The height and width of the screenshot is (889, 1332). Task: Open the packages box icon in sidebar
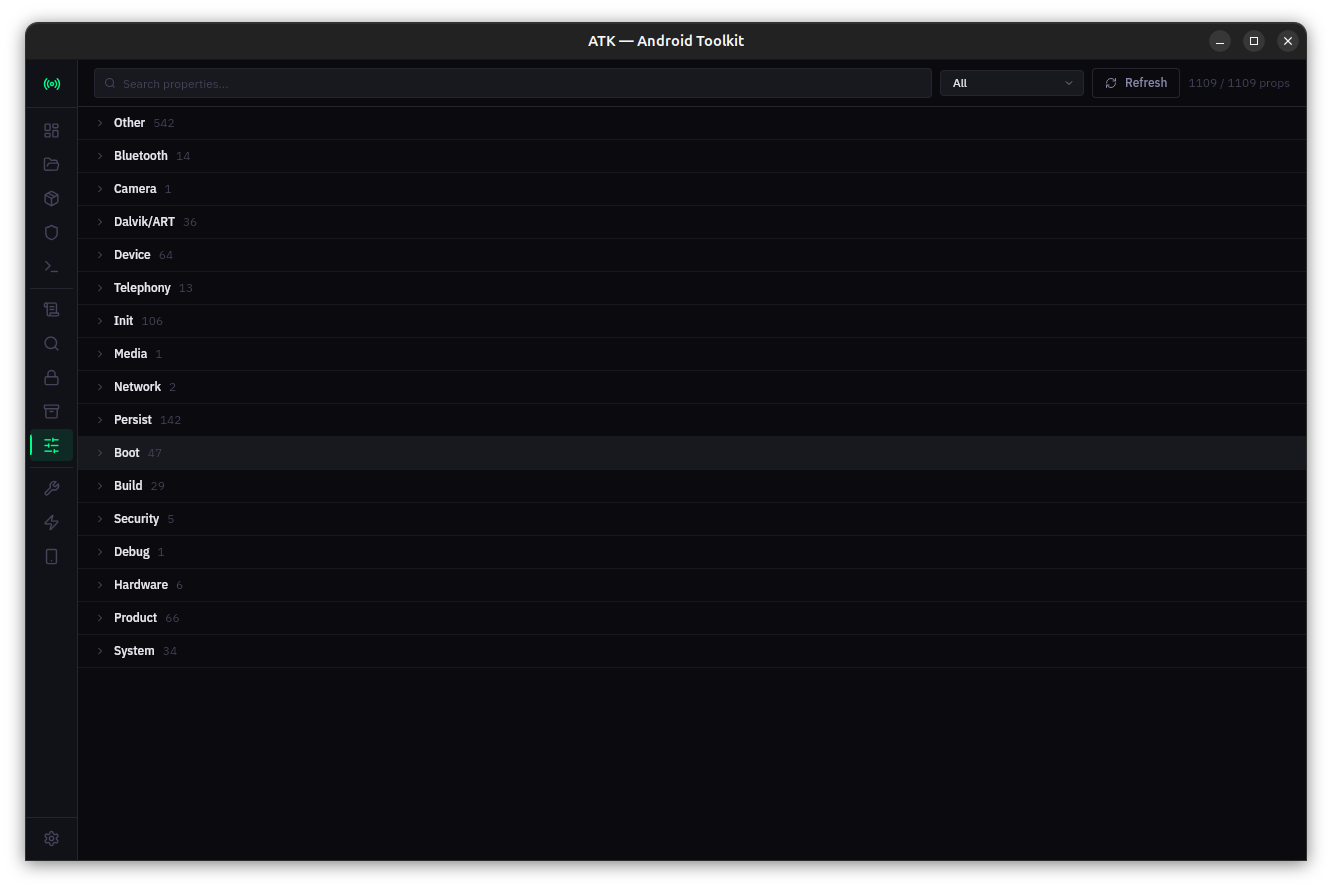click(x=52, y=199)
